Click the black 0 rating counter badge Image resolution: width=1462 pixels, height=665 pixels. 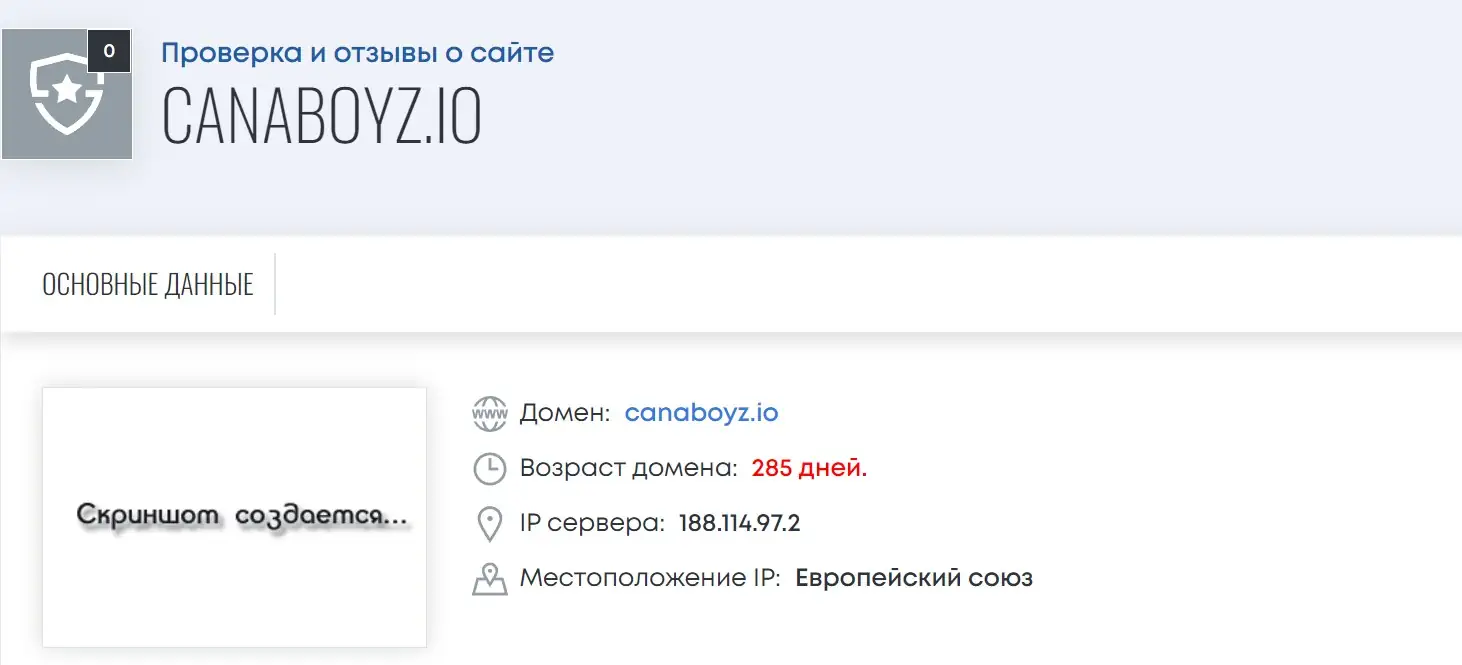109,51
